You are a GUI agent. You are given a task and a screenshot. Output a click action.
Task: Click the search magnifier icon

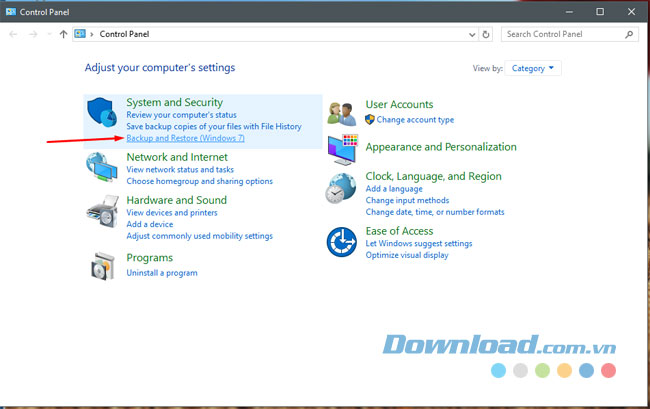(629, 34)
